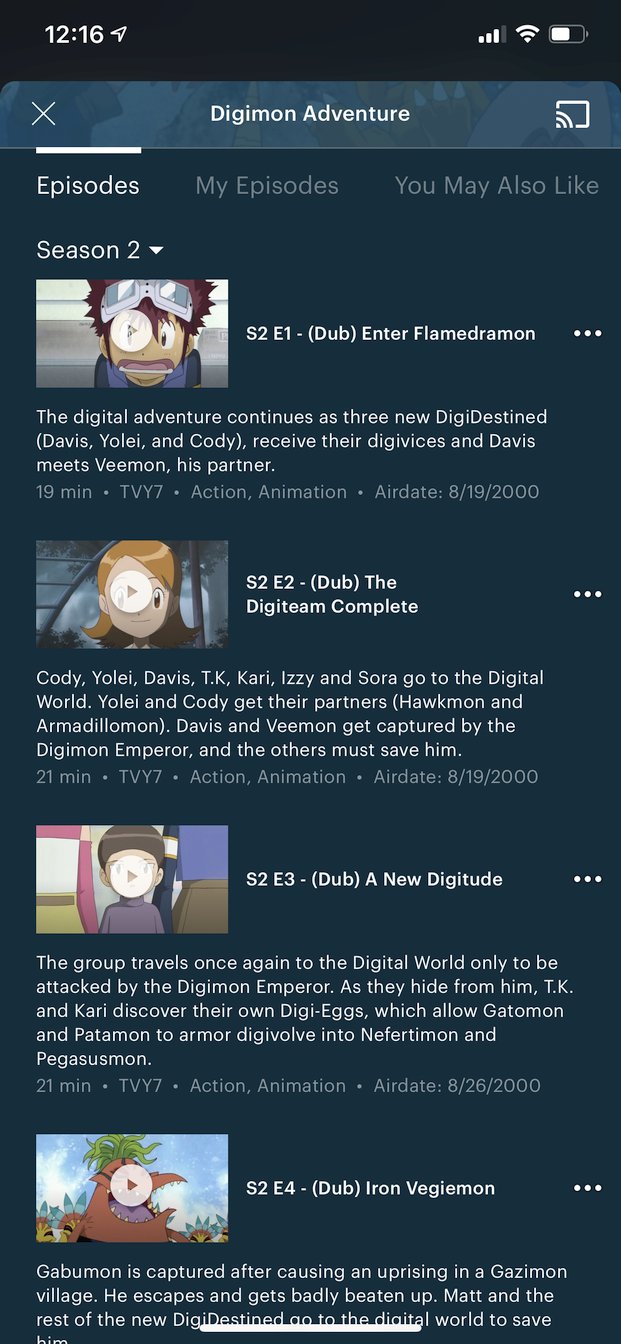This screenshot has width=621, height=1344.
Task: Tap the battery indicator in the status bar
Action: (x=569, y=35)
